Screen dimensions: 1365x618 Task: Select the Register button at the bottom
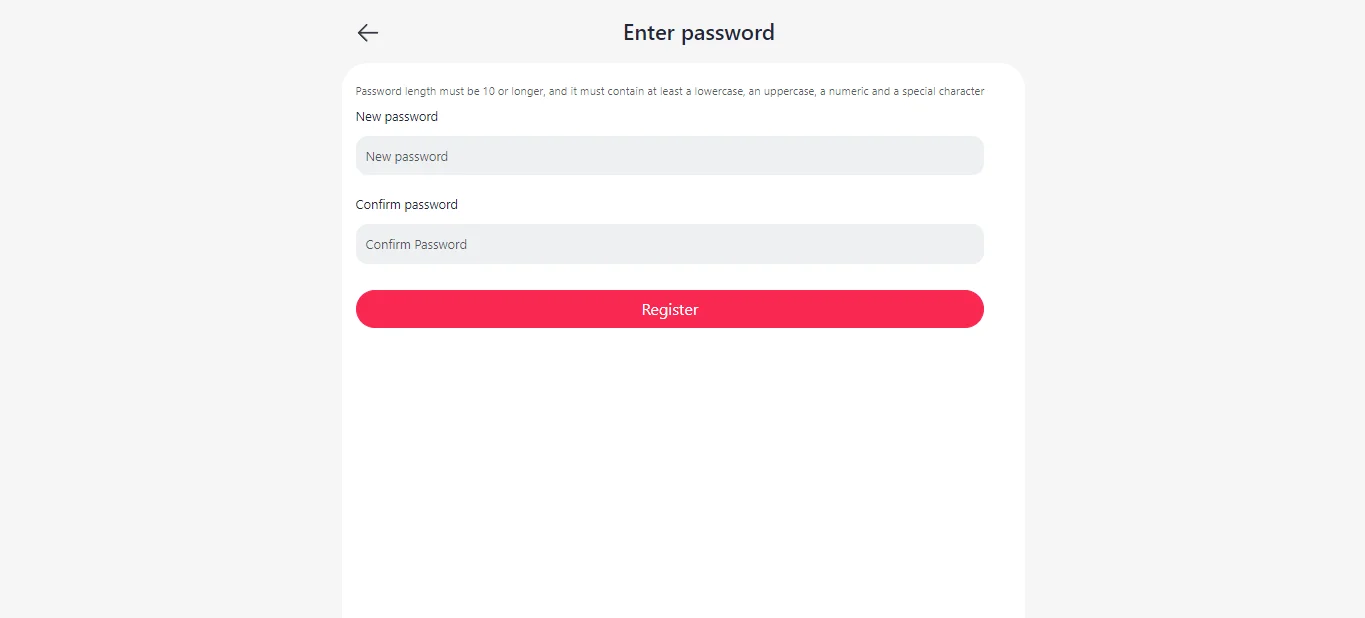coord(669,309)
